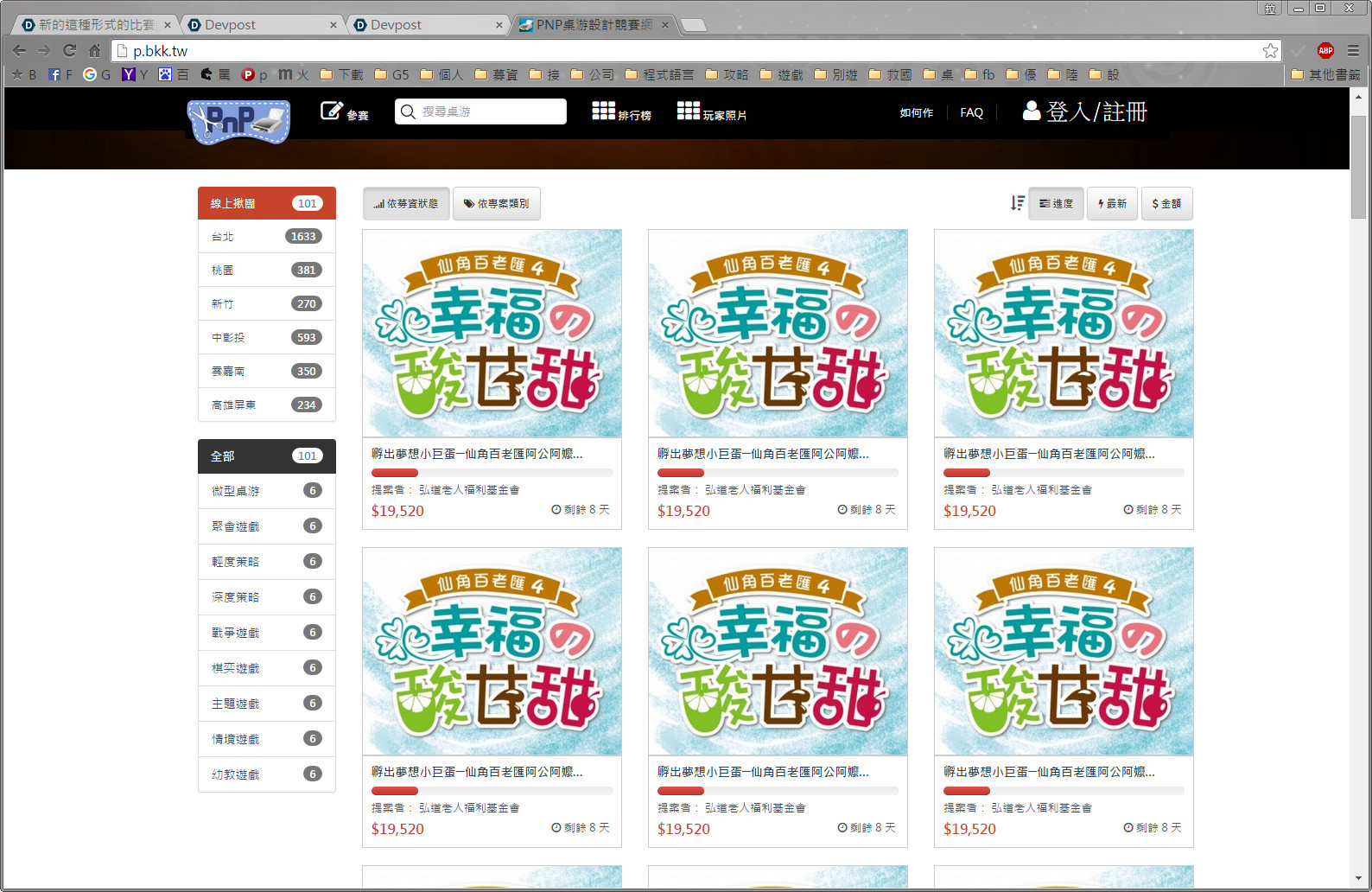This screenshot has height=892, width=1372.
Task: Select 新竹 region in sidebar
Action: click(x=267, y=303)
